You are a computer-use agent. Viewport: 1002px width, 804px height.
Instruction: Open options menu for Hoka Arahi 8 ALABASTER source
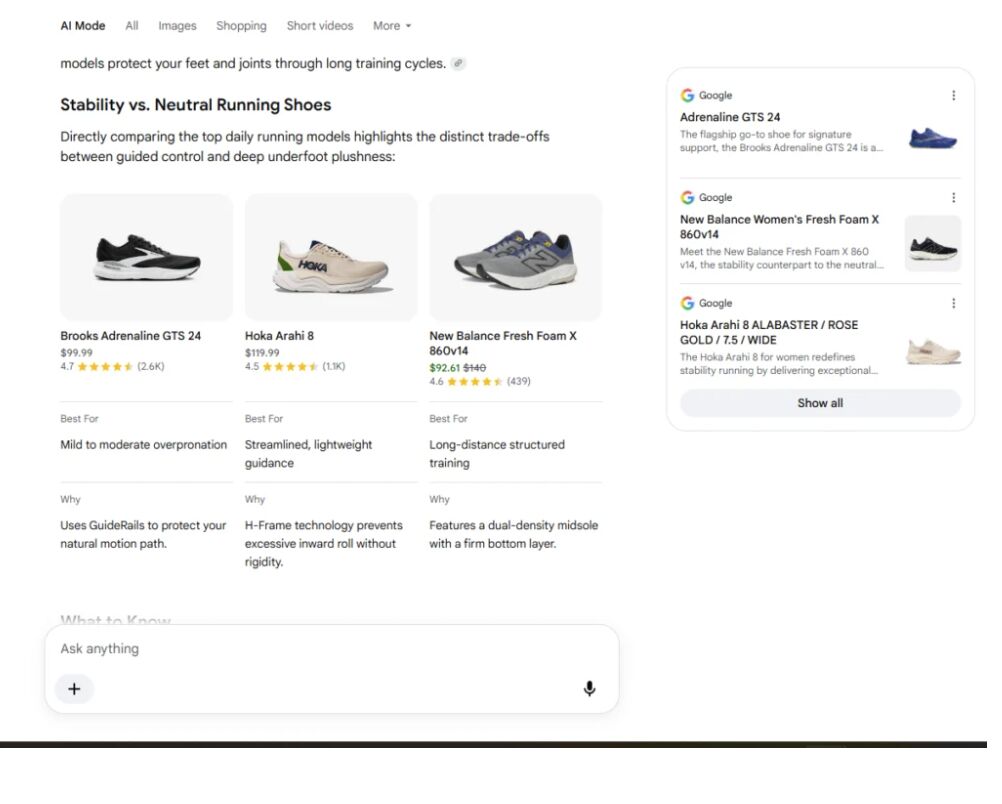click(x=953, y=303)
